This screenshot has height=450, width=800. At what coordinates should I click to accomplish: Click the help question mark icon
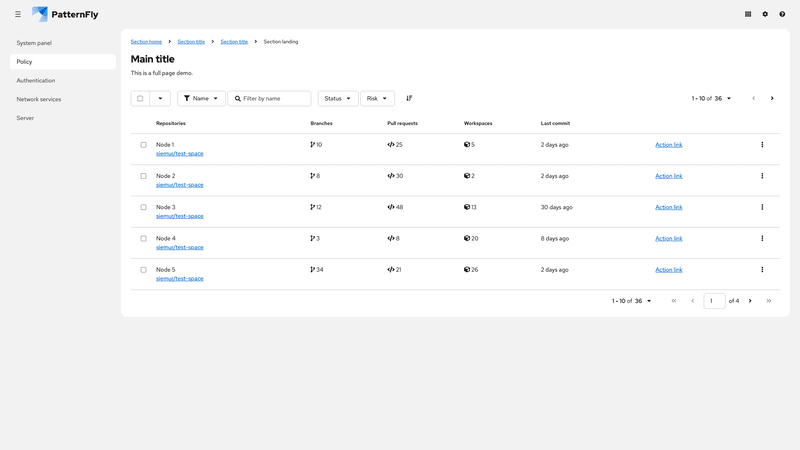[x=782, y=14]
